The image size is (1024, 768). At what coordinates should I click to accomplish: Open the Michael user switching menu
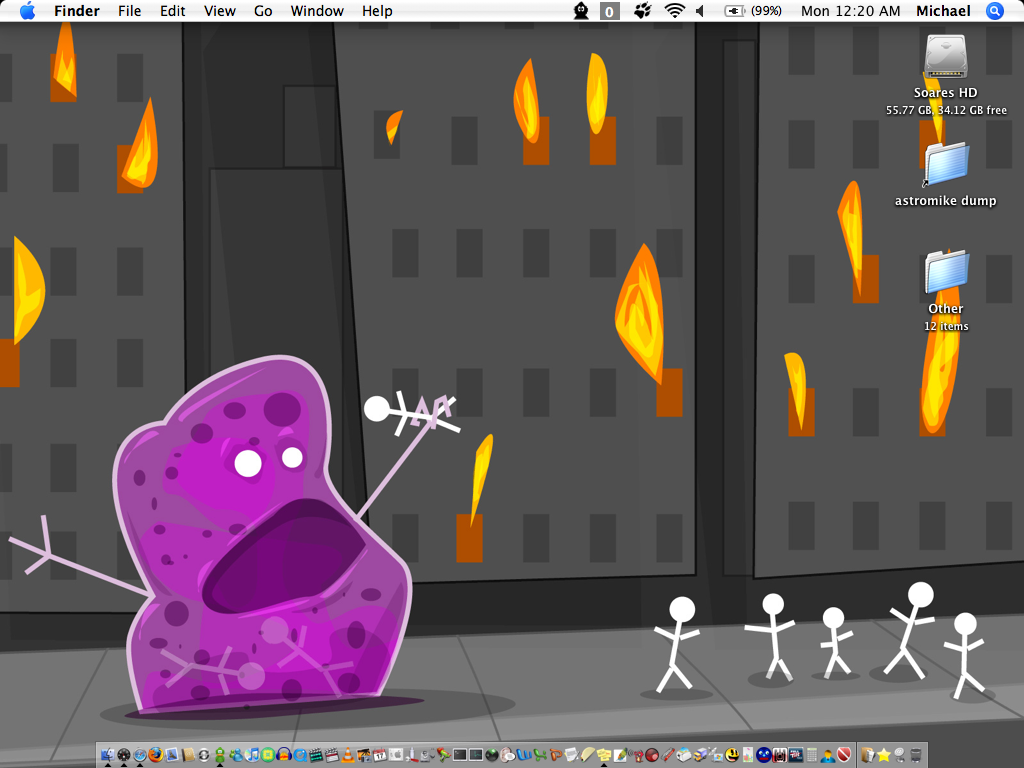[x=943, y=10]
